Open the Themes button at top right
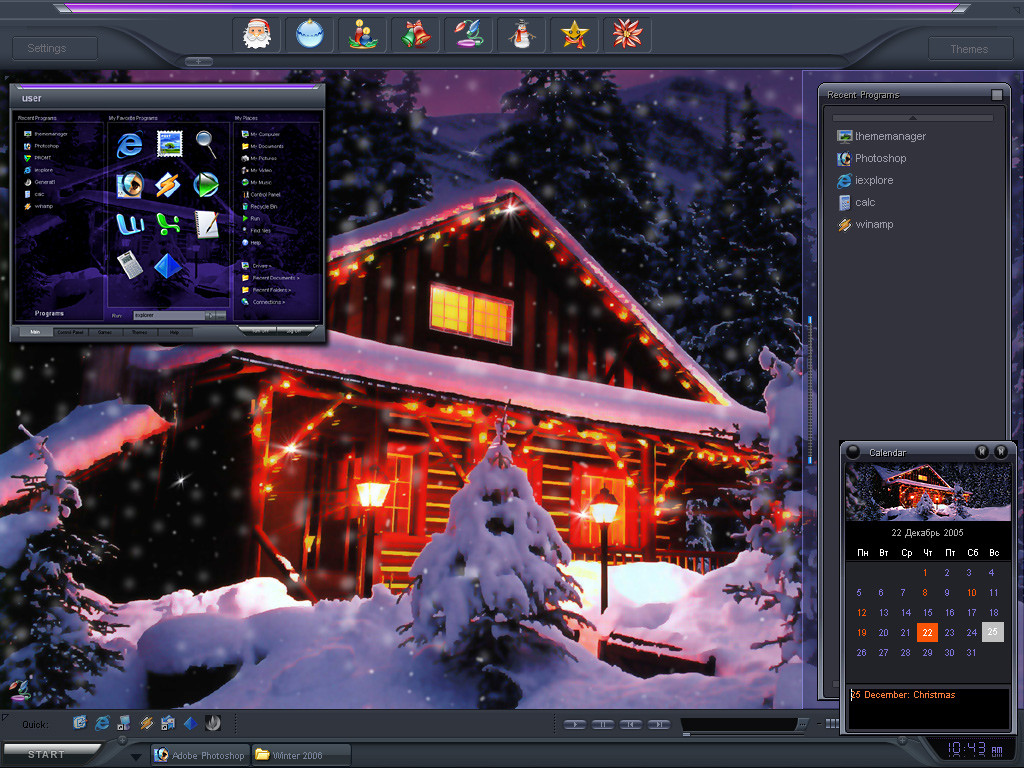The height and width of the screenshot is (768, 1024). [x=969, y=49]
